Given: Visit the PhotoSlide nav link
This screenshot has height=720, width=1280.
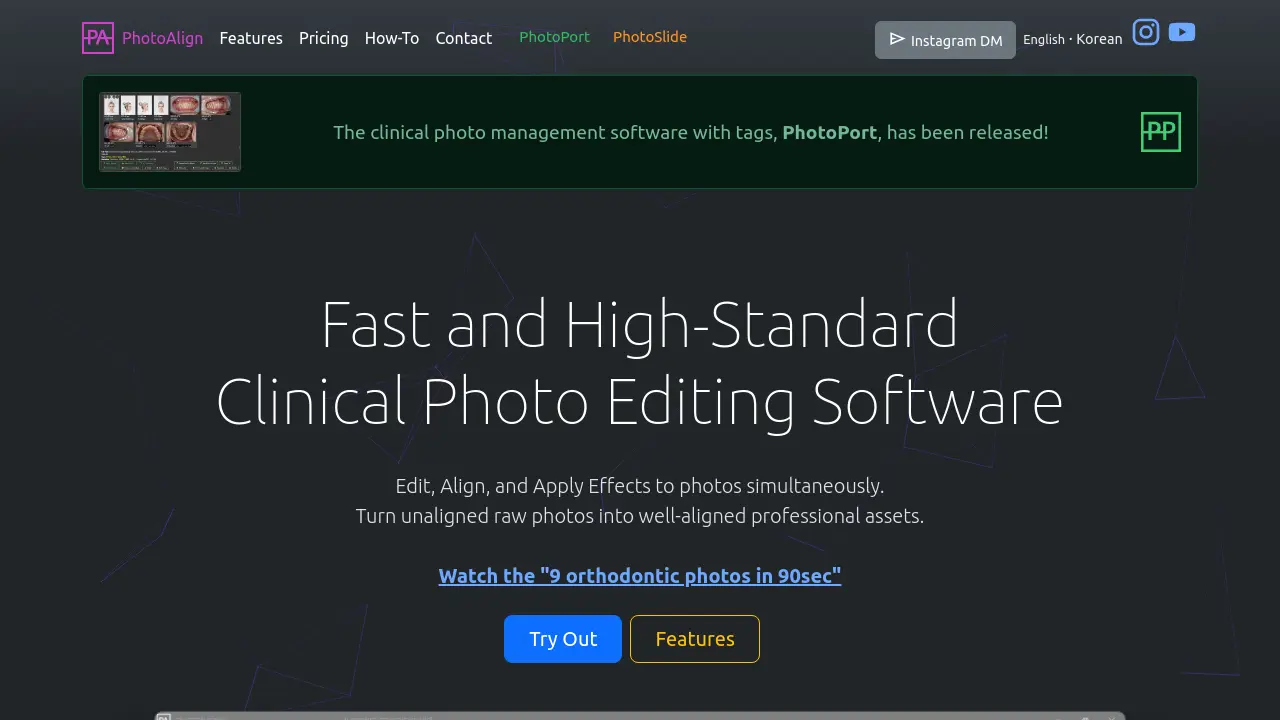Looking at the screenshot, I should (650, 37).
